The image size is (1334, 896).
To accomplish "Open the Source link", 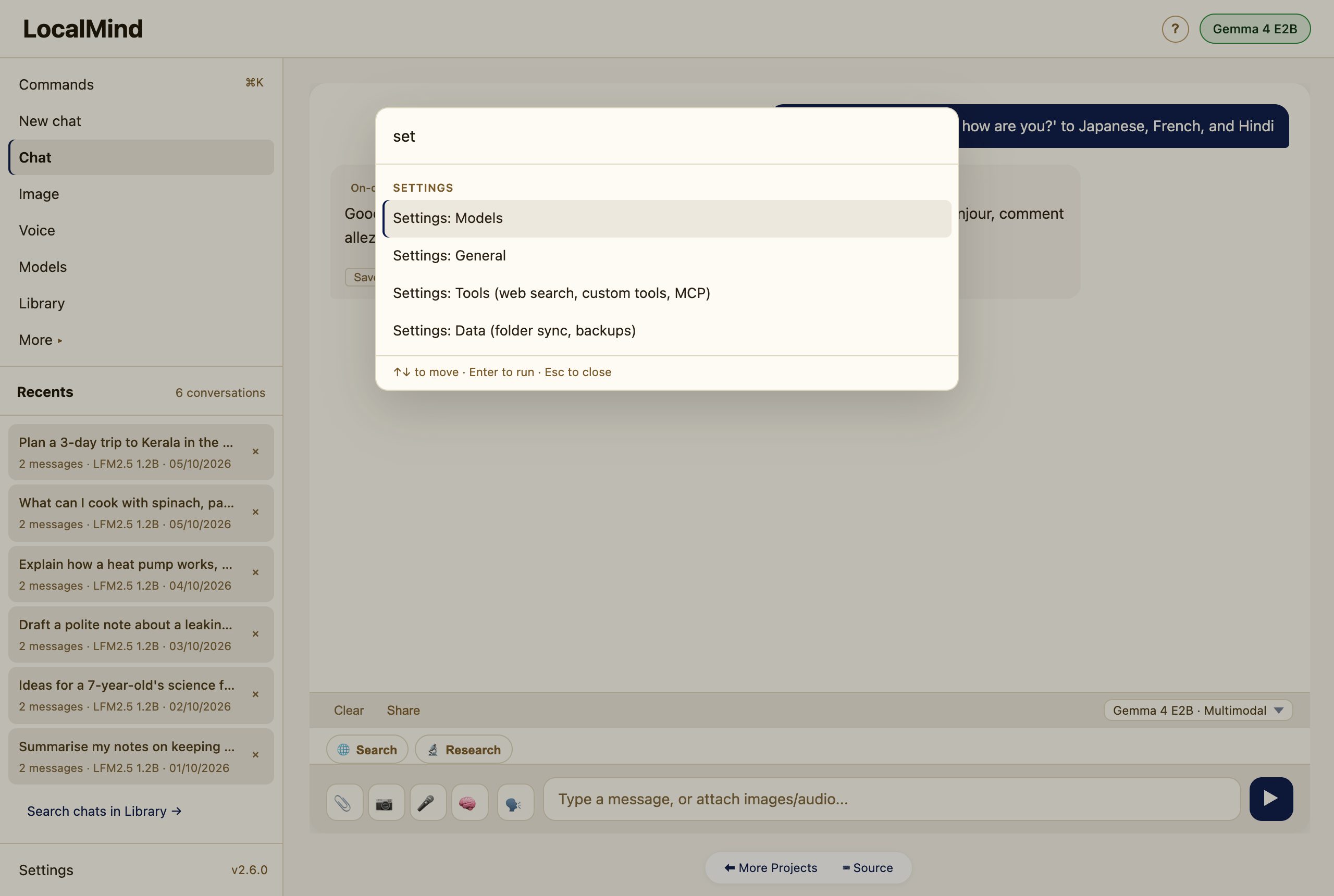I will [867, 867].
